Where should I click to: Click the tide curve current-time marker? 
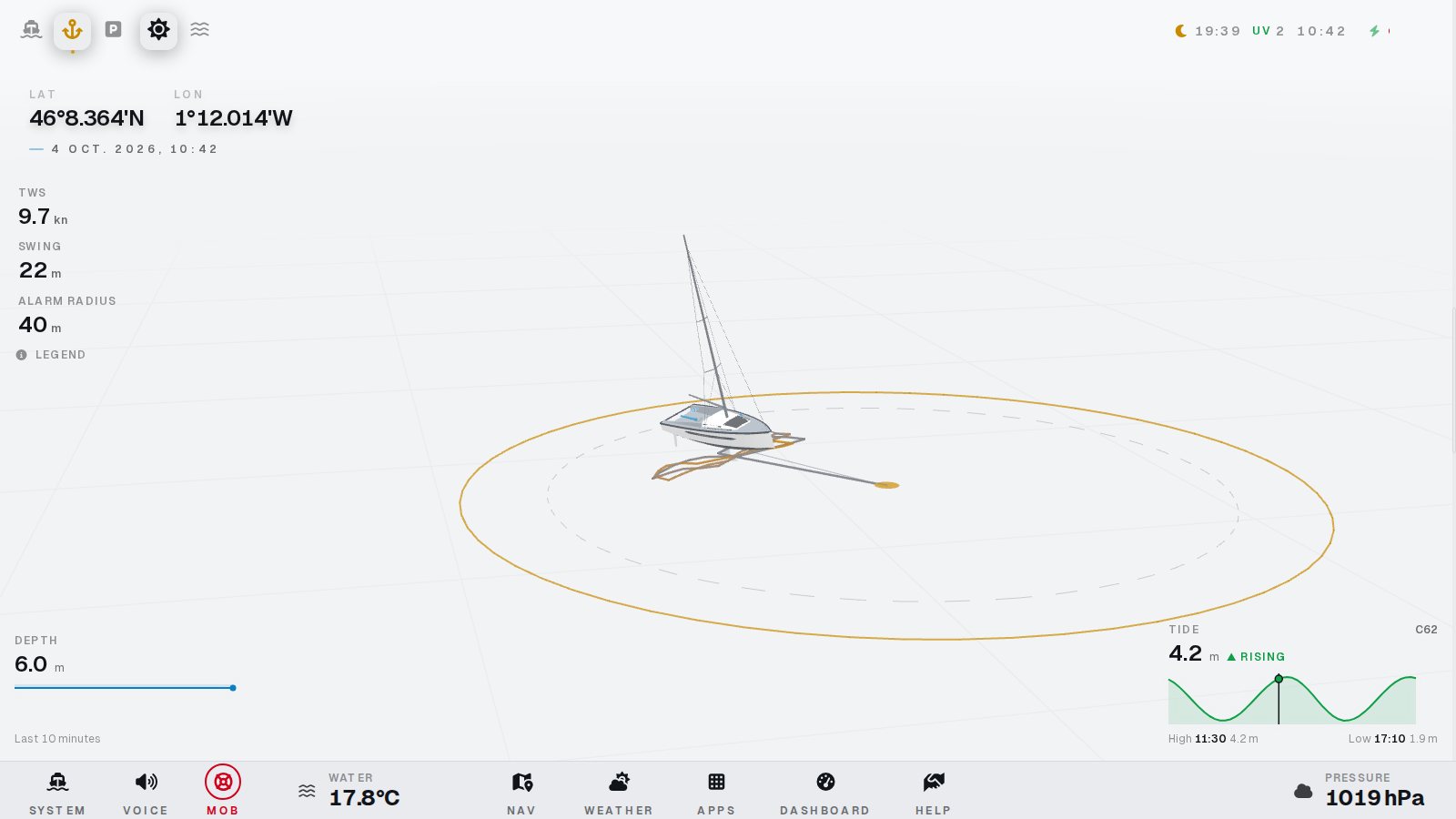point(1279,679)
